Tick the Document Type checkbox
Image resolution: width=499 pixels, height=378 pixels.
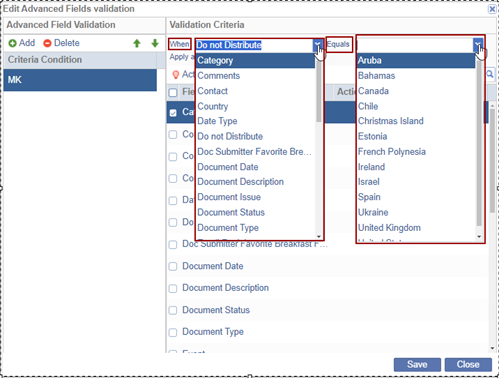click(x=173, y=332)
